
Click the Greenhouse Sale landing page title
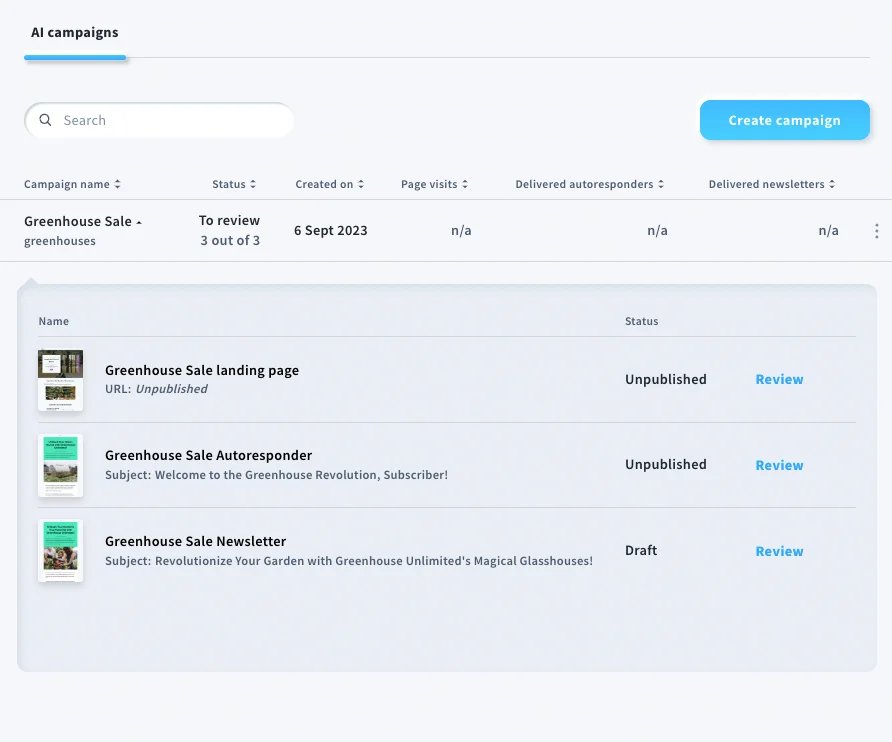(x=202, y=370)
